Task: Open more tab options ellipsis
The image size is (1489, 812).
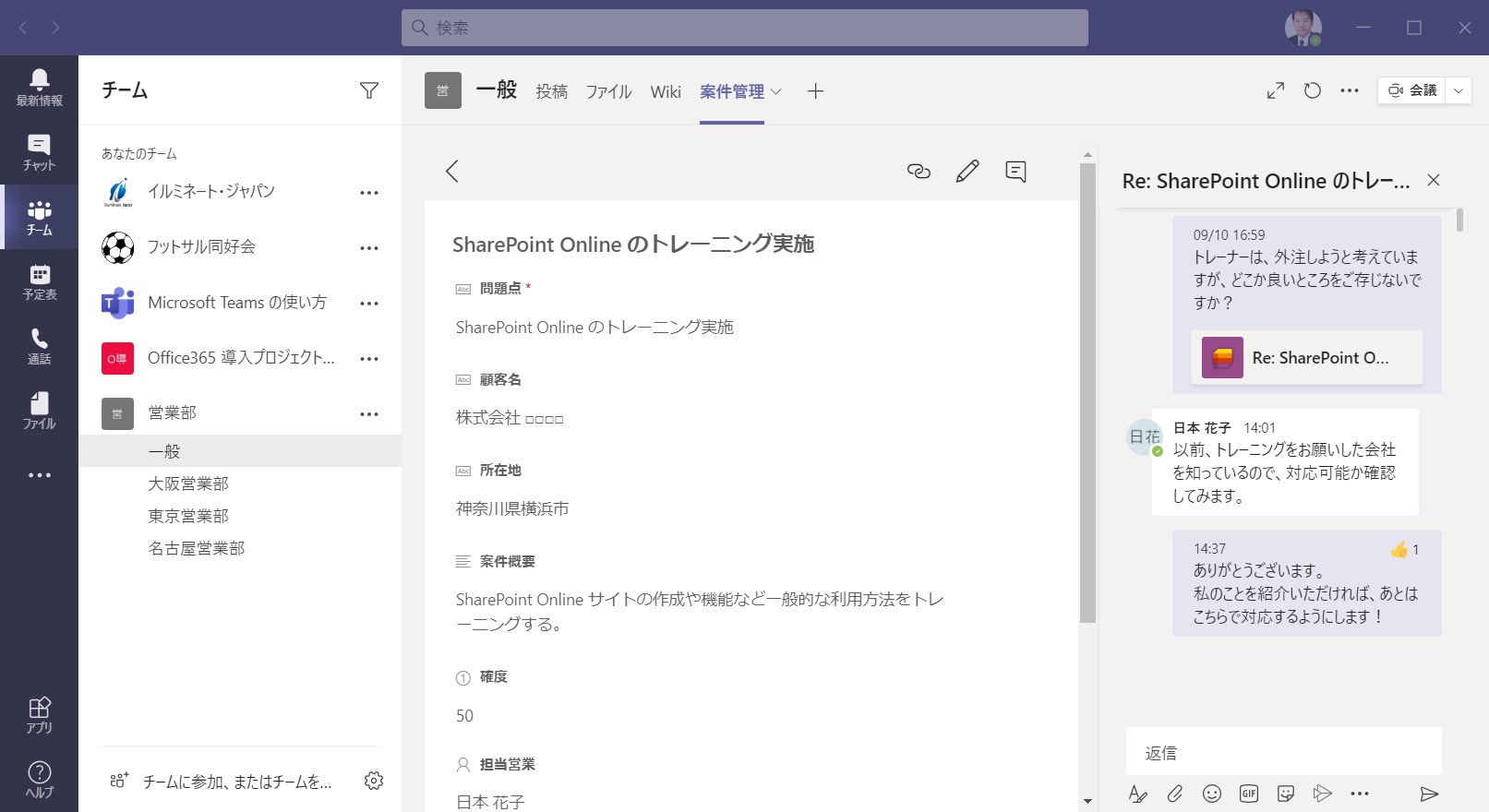Action: (x=1350, y=90)
